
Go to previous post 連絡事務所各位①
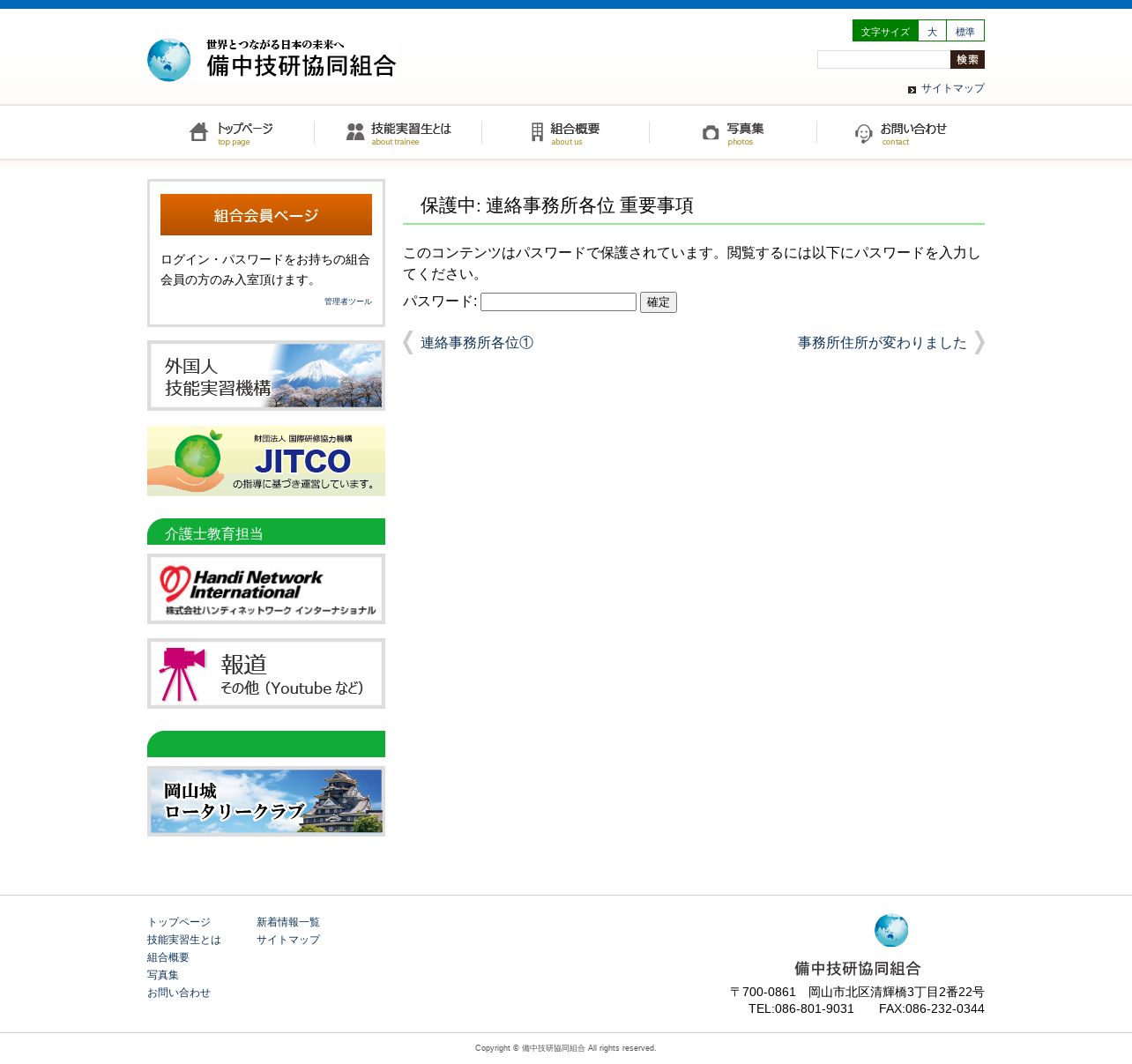(477, 343)
